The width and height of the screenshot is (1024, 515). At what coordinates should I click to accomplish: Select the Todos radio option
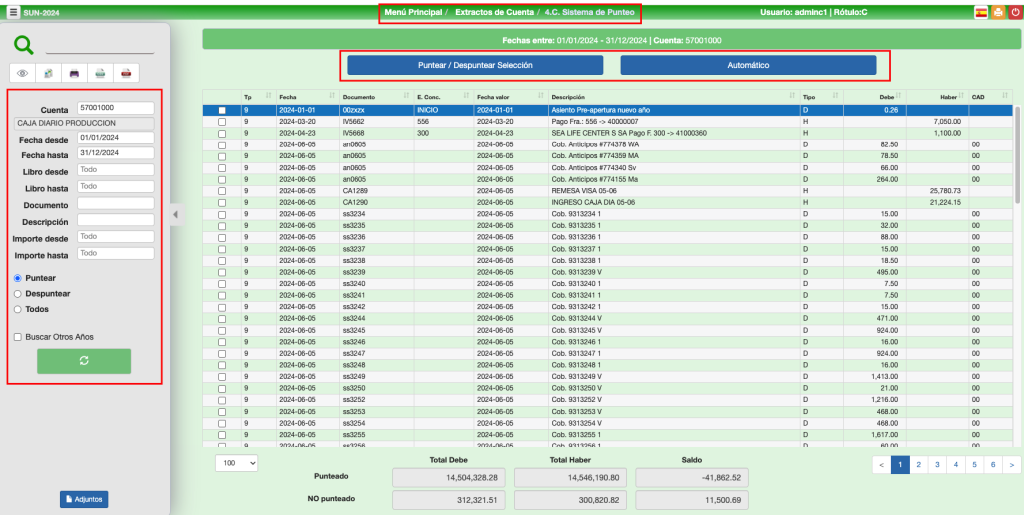coord(18,310)
